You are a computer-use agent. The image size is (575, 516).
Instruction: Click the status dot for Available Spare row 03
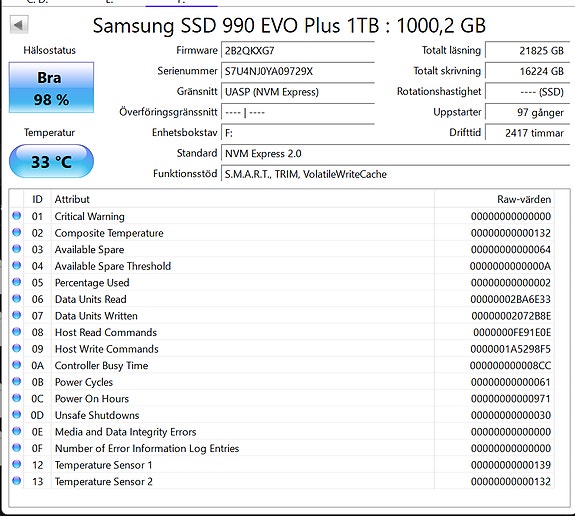17,249
